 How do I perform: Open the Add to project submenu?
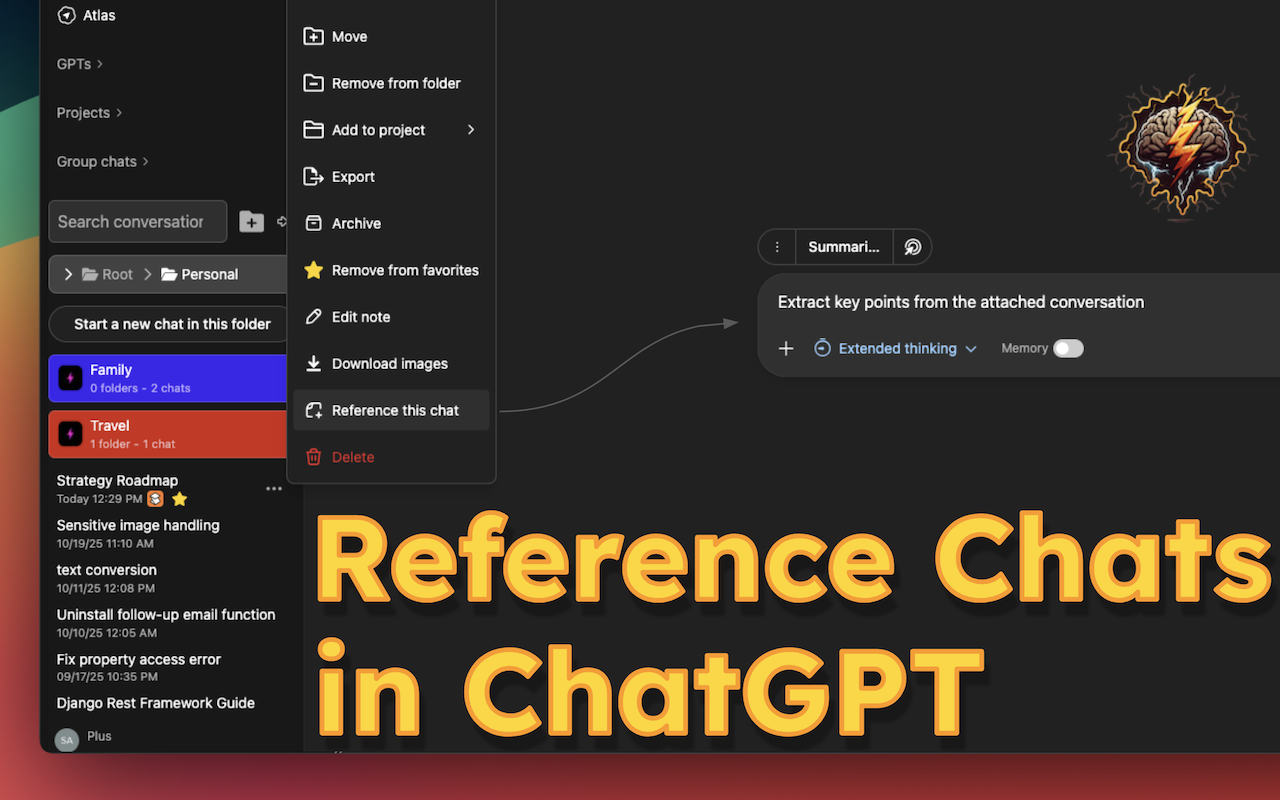pos(378,129)
